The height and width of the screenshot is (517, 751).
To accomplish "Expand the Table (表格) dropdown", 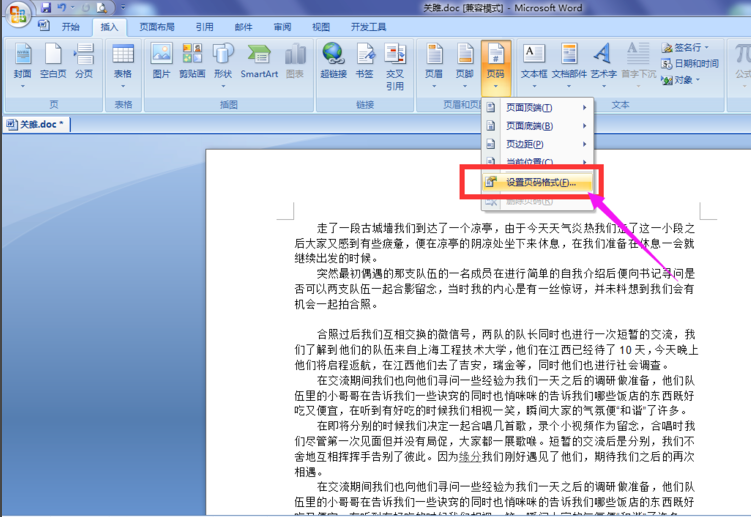I will click(123, 66).
